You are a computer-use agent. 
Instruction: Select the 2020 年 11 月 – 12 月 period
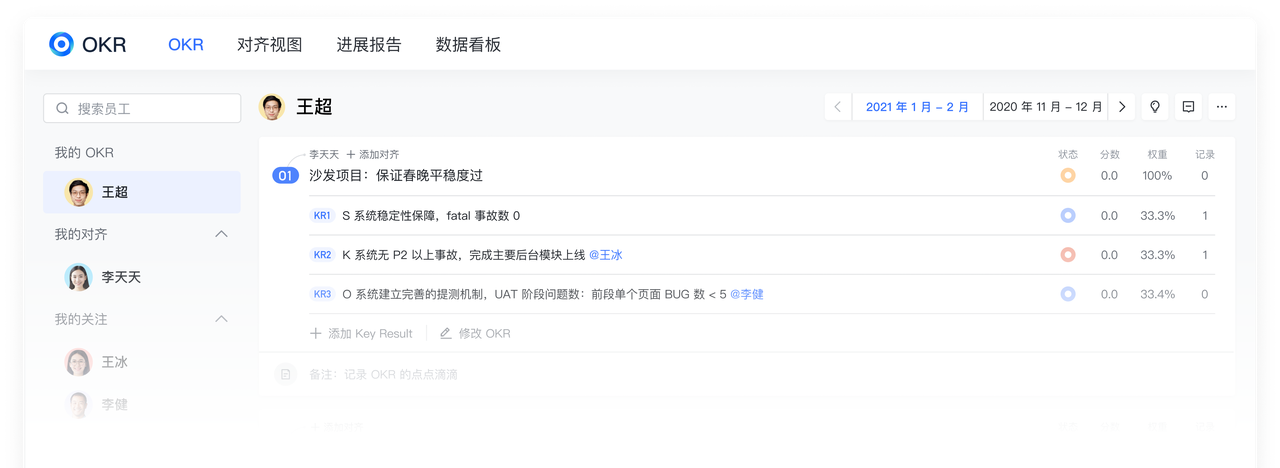pyautogui.click(x=1046, y=107)
